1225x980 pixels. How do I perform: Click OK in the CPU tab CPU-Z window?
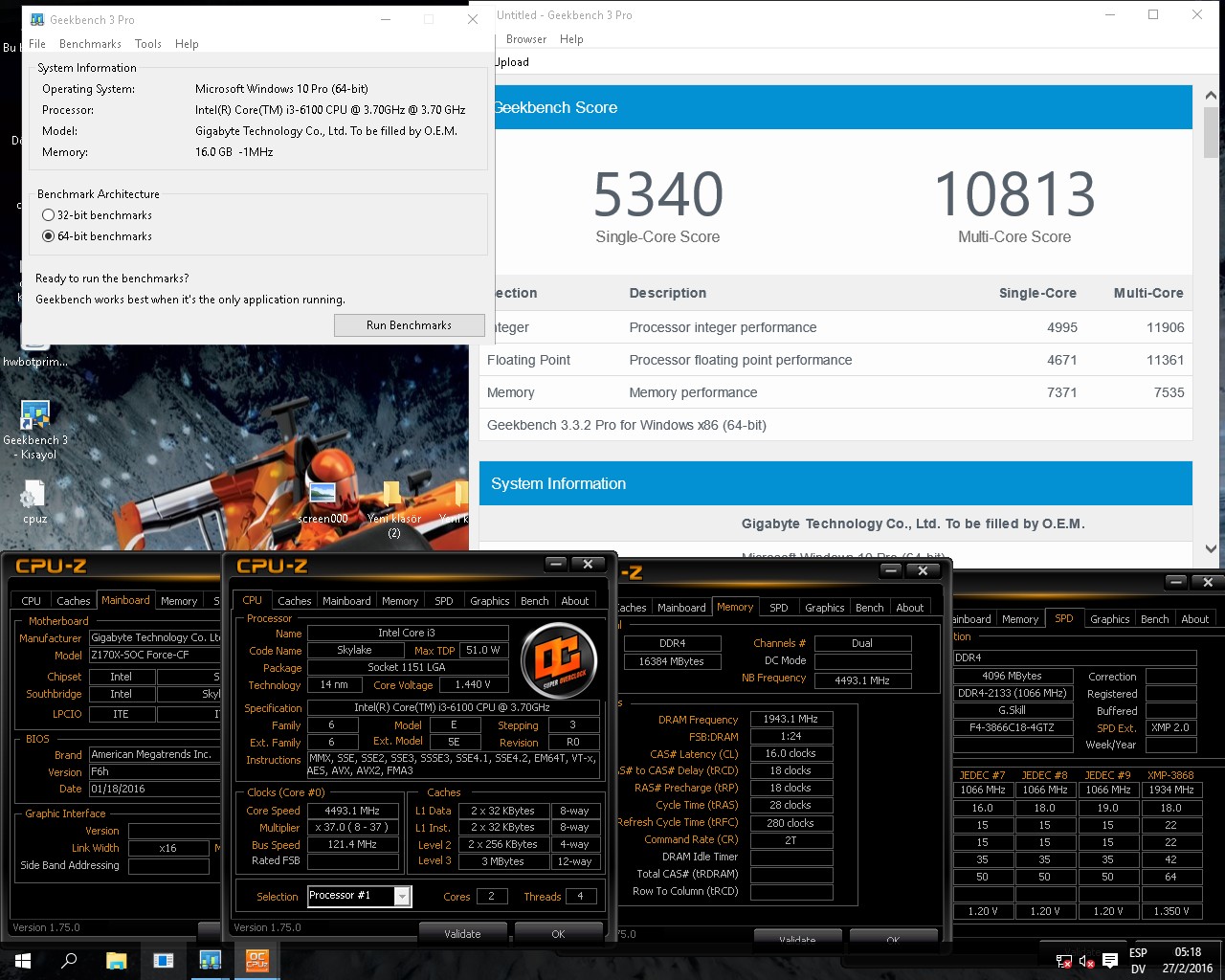[x=558, y=933]
